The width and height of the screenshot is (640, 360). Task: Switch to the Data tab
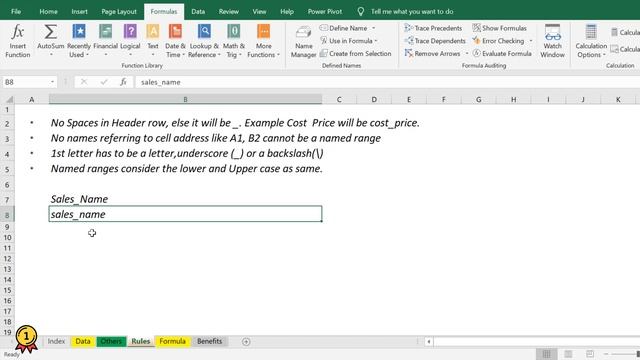tap(198, 11)
